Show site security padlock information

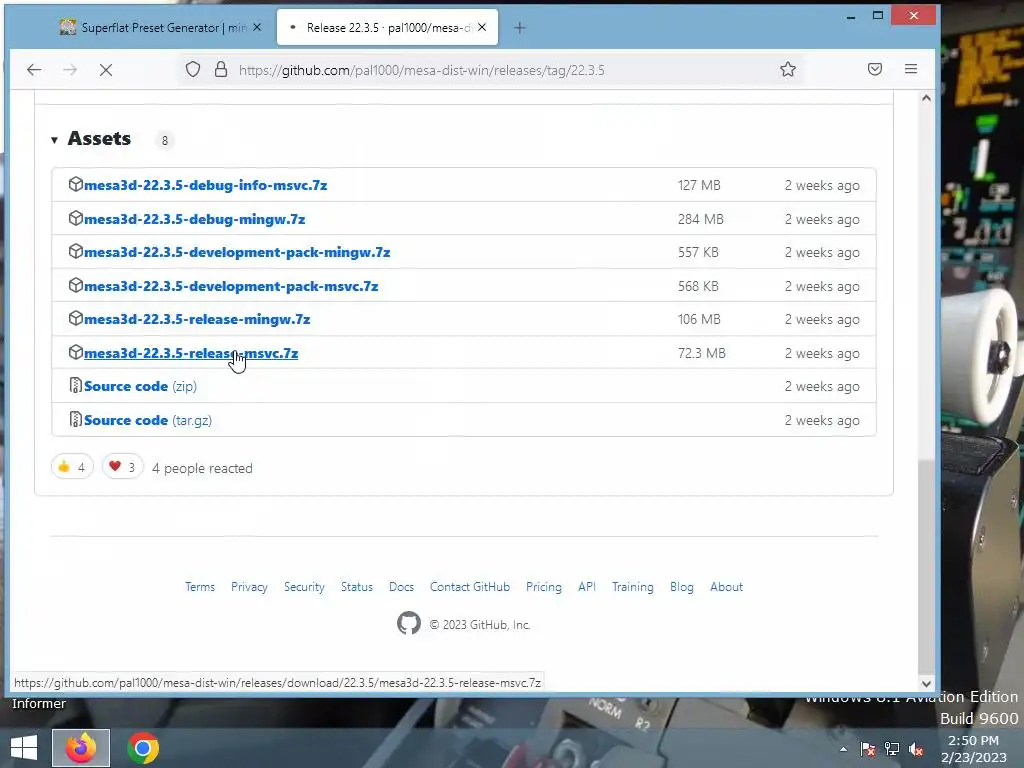tap(221, 69)
